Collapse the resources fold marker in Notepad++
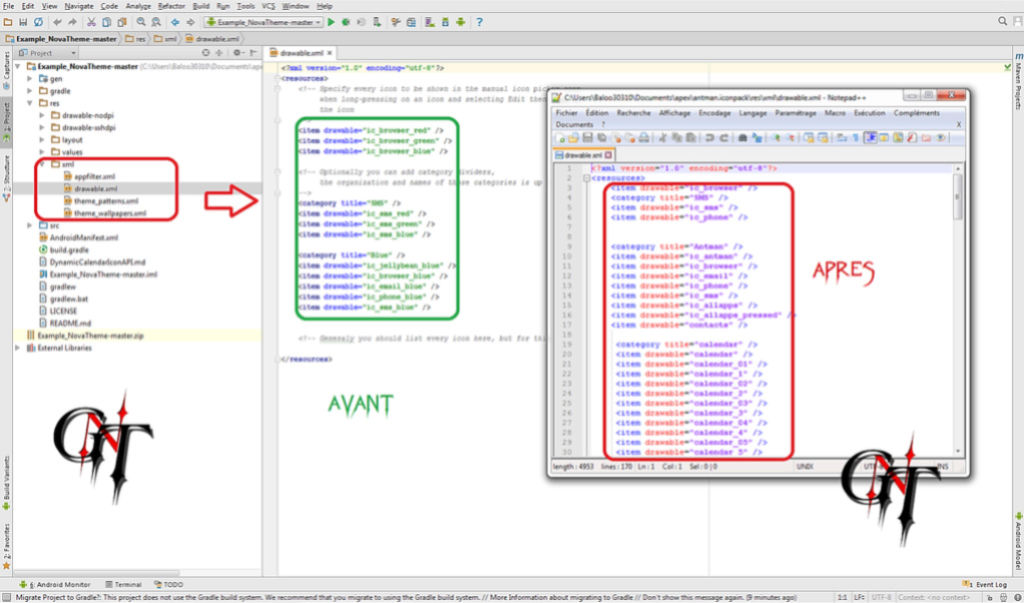The image size is (1024, 603). coord(586,178)
